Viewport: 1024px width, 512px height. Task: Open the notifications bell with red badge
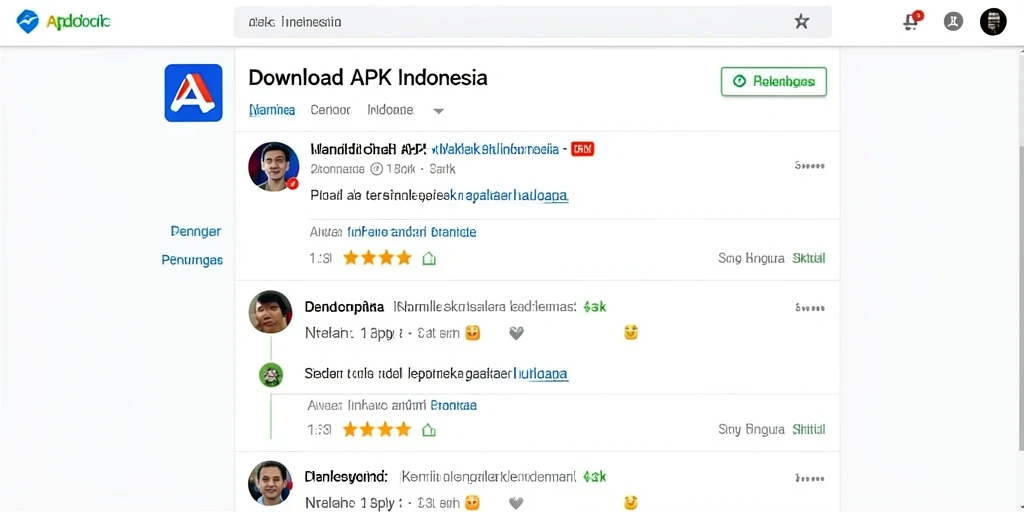912,21
